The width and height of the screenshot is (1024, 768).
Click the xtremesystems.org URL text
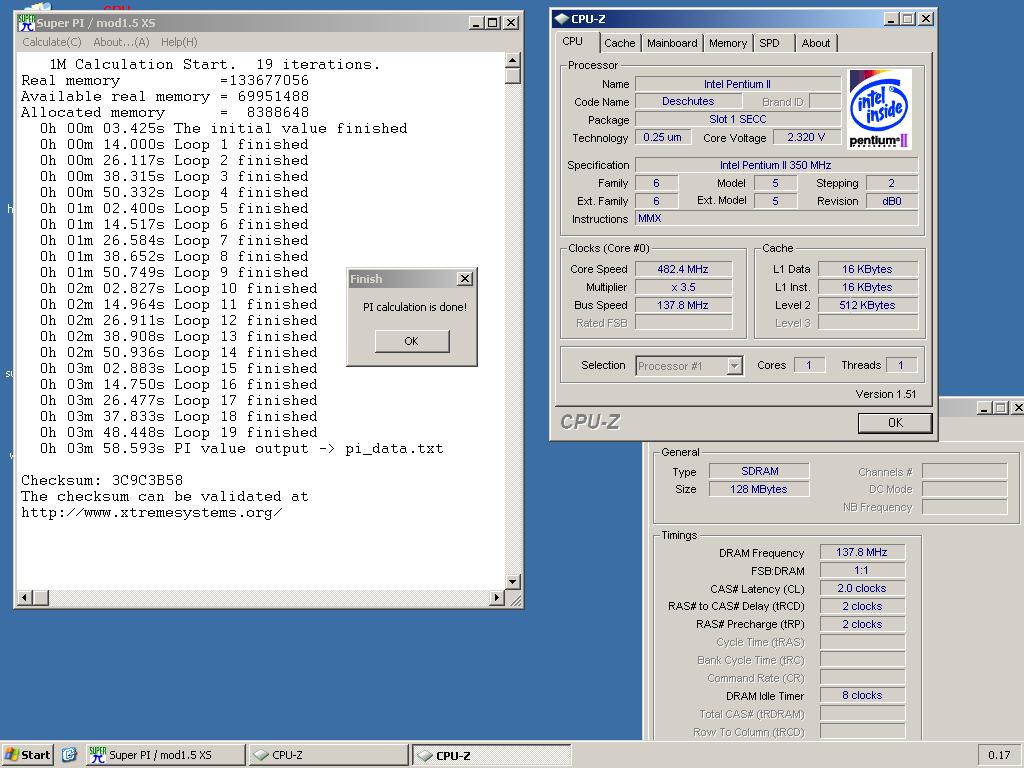pyautogui.click(x=152, y=513)
